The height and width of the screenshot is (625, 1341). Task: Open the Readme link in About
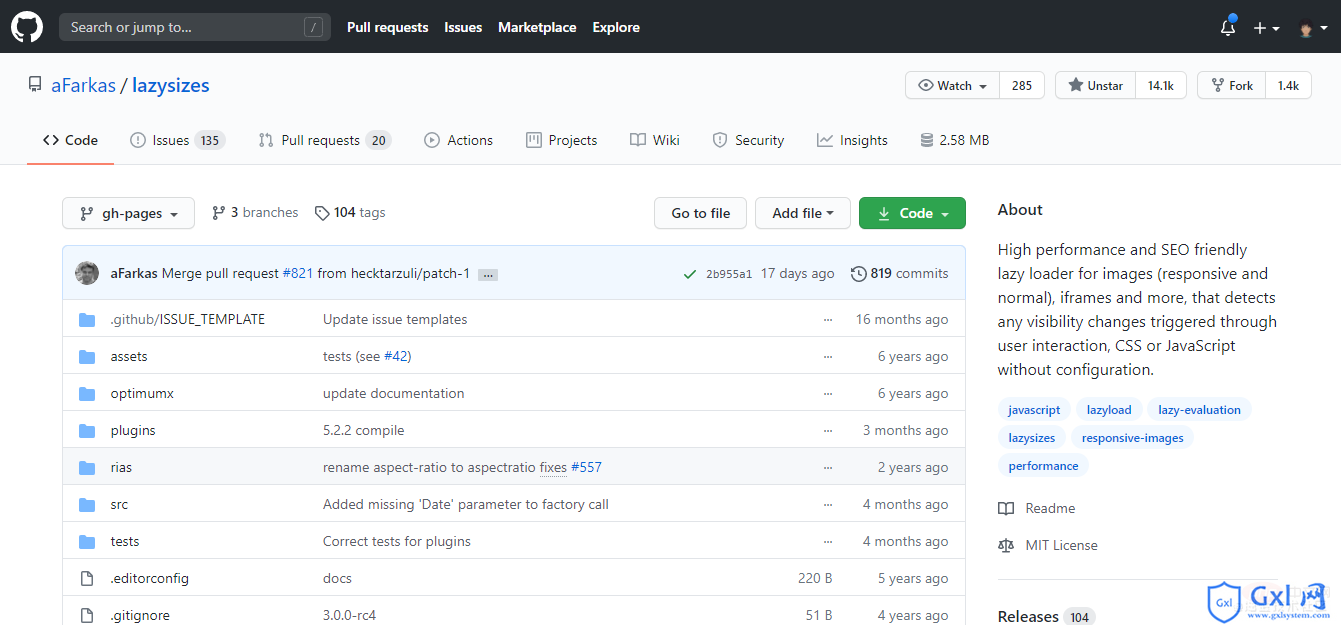pyautogui.click(x=1037, y=508)
